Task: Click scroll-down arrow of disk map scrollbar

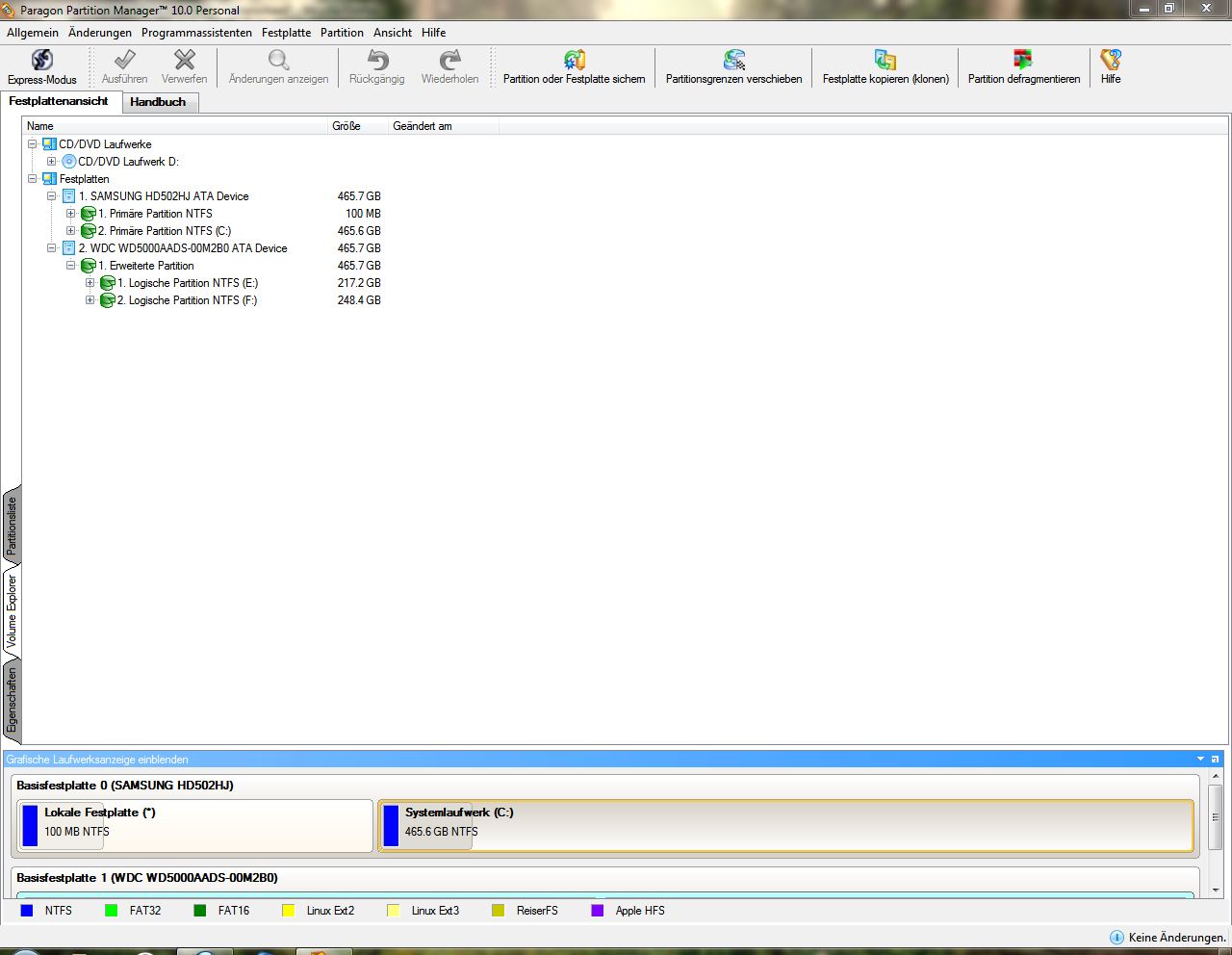Action: pyautogui.click(x=1216, y=890)
